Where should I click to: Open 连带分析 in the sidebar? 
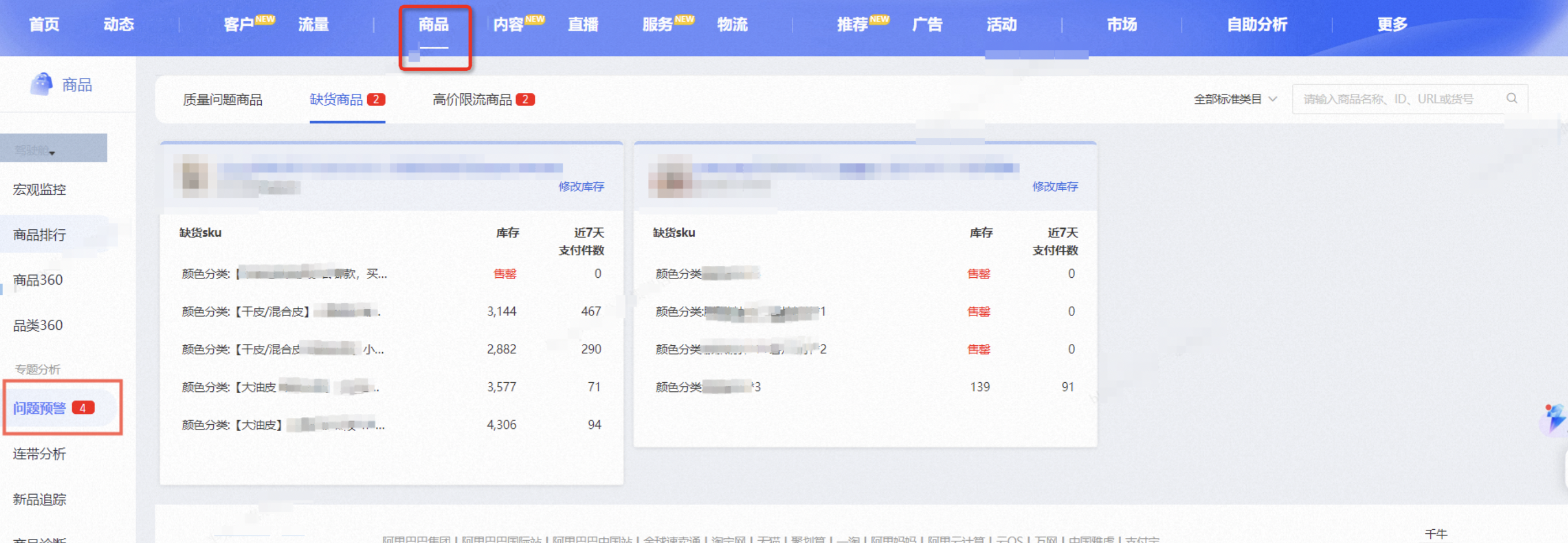tap(40, 454)
